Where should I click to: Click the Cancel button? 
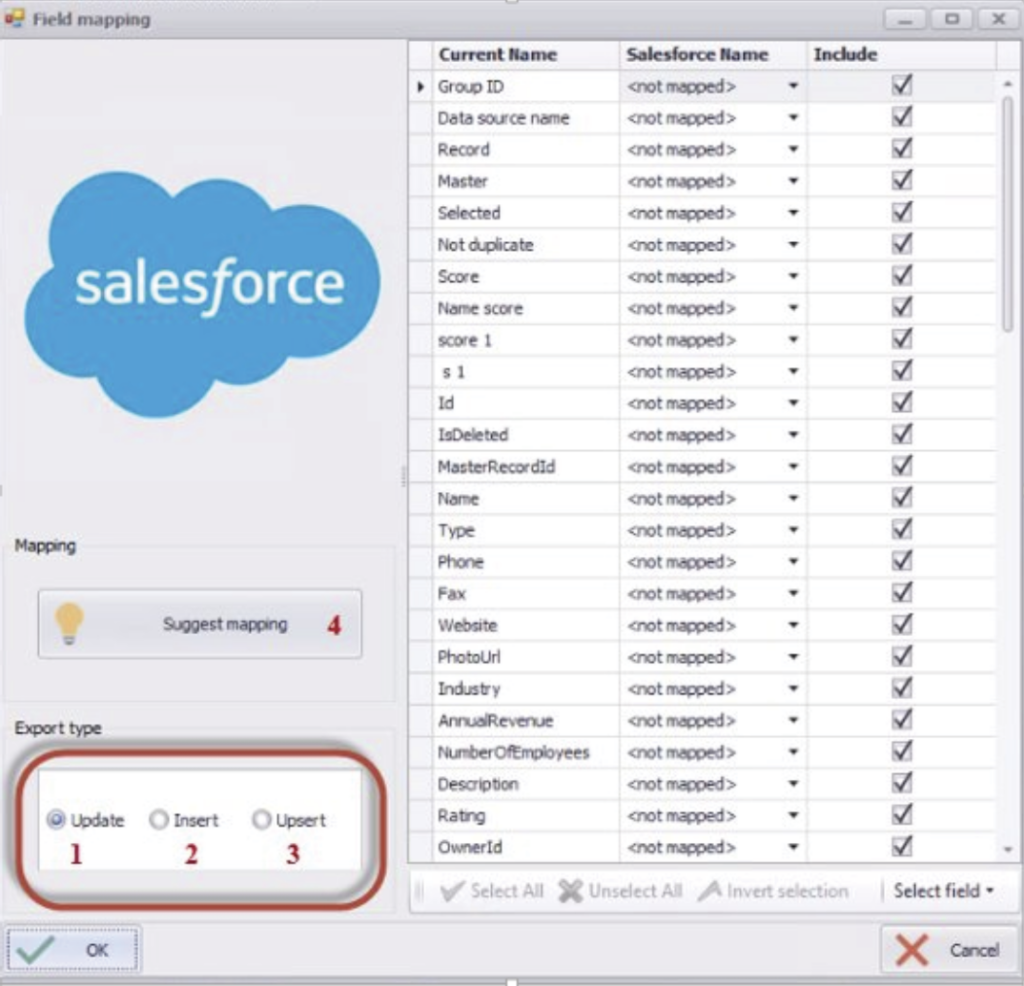949,949
